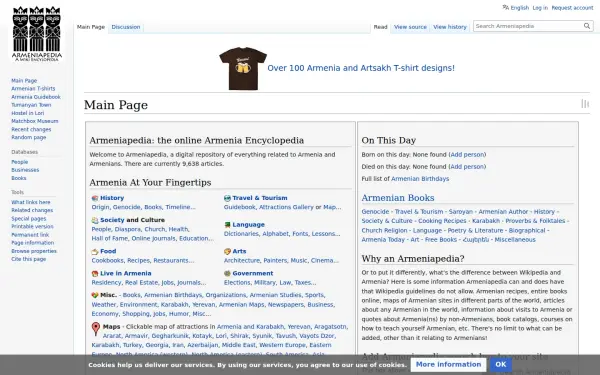Click Printable version link

pyautogui.click(x=33, y=227)
